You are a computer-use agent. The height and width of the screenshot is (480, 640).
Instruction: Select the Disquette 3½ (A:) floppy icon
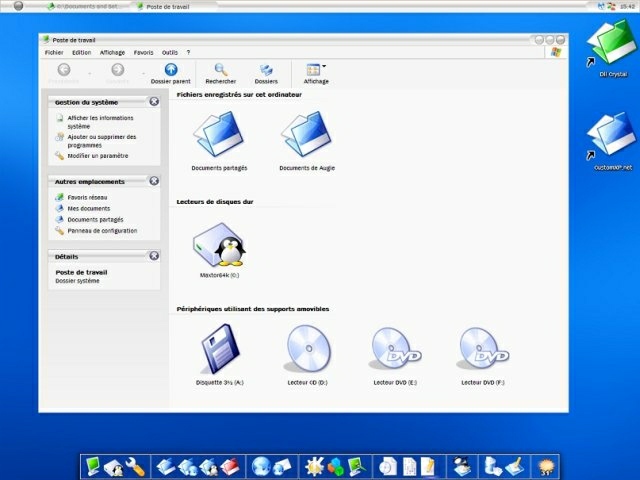pos(220,349)
